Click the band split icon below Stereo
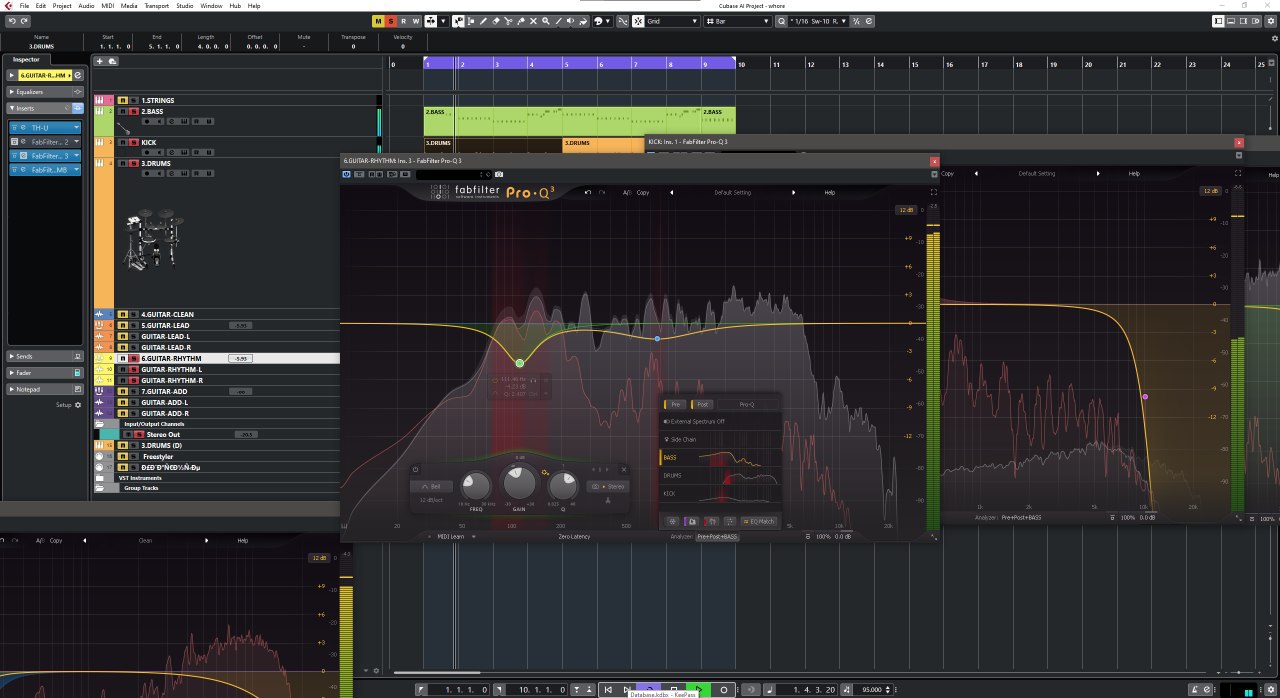The width and height of the screenshot is (1280, 698). 608,500
